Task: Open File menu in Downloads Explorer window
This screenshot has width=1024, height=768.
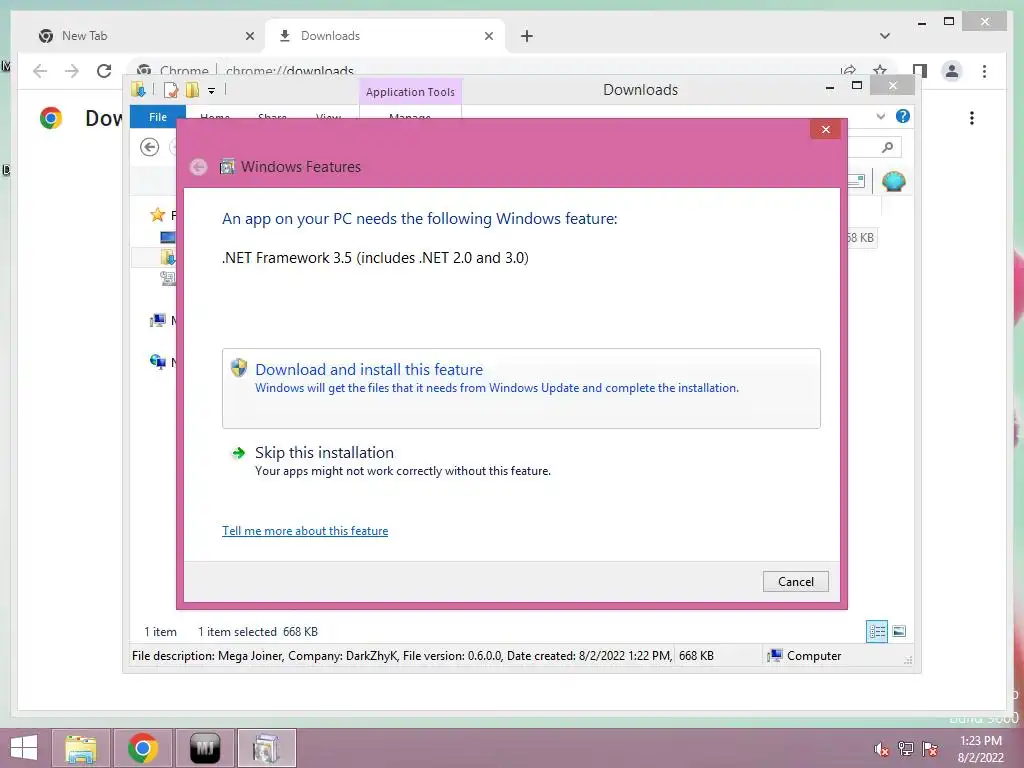Action: [x=157, y=117]
